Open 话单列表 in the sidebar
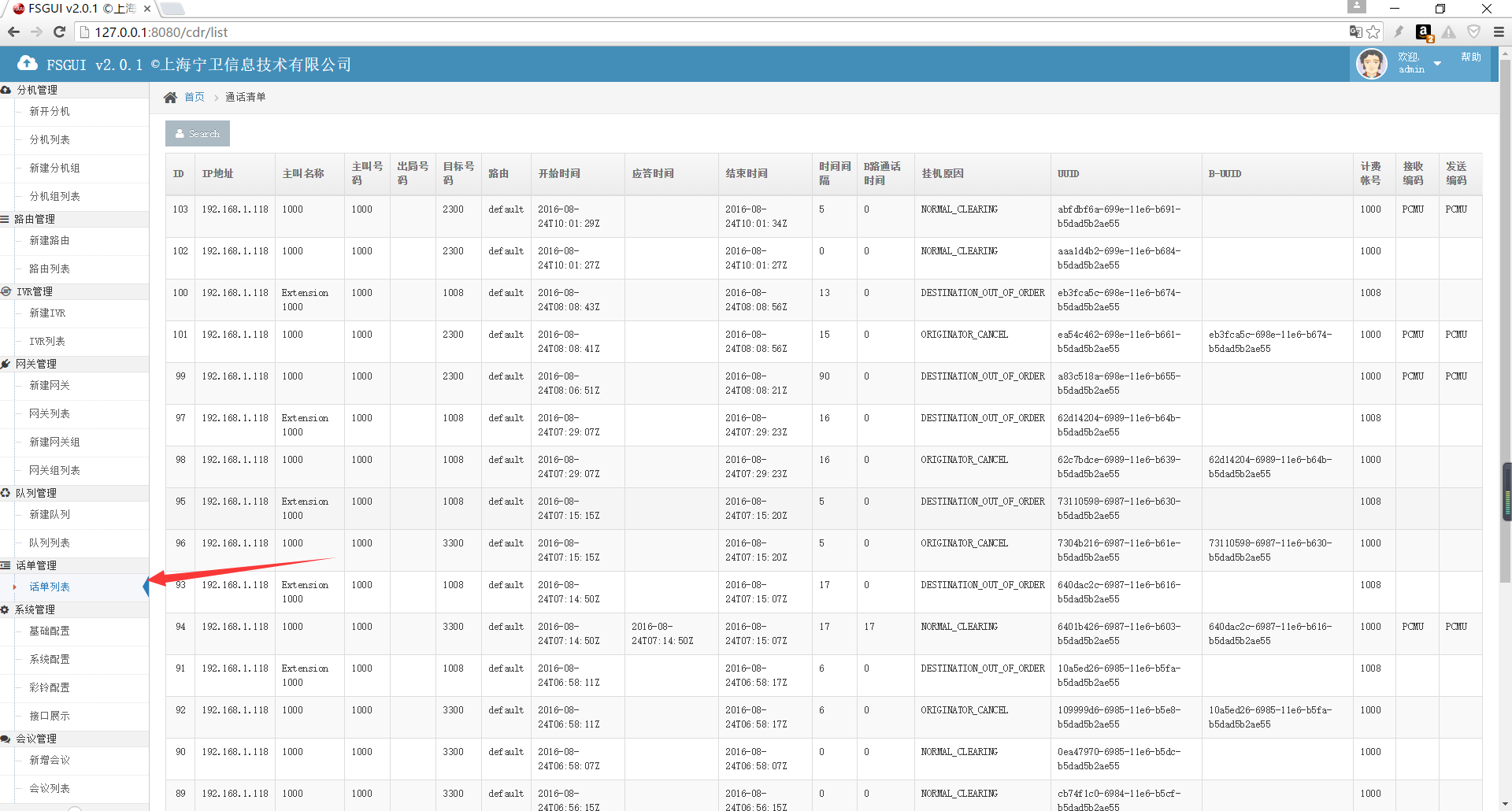Viewport: 1512px width, 811px height. tap(50, 587)
